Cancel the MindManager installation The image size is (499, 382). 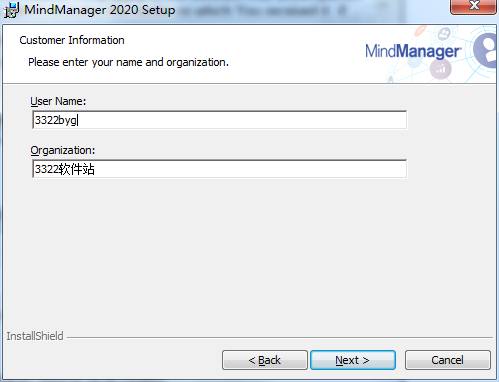pyautogui.click(x=448, y=360)
